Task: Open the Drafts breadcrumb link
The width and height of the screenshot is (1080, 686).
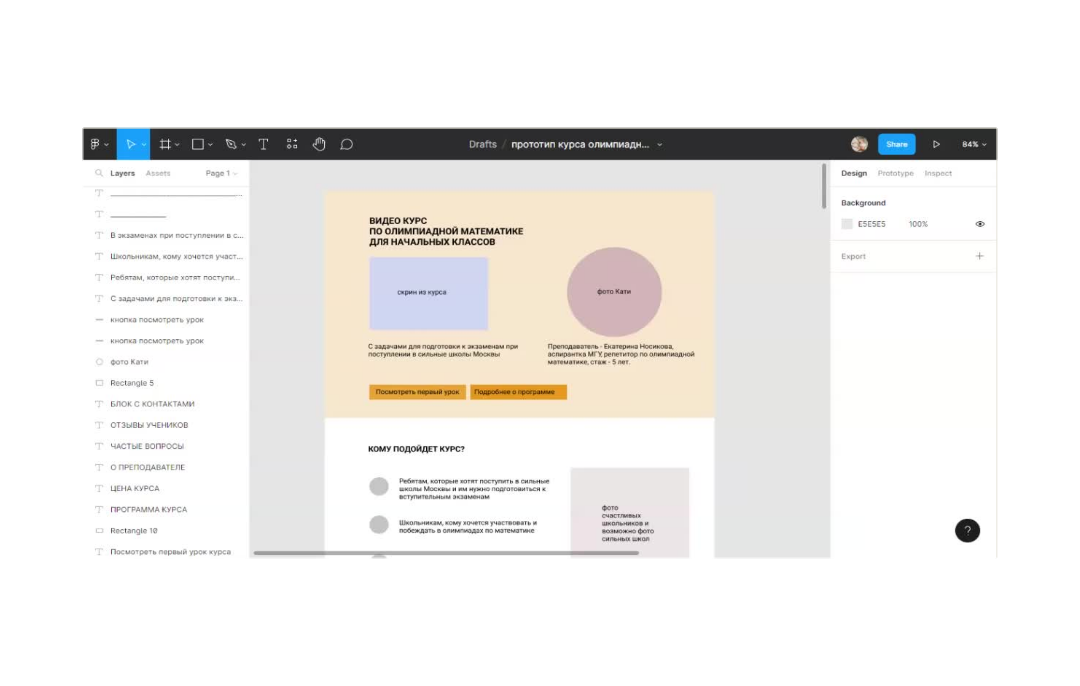Action: 483,144
